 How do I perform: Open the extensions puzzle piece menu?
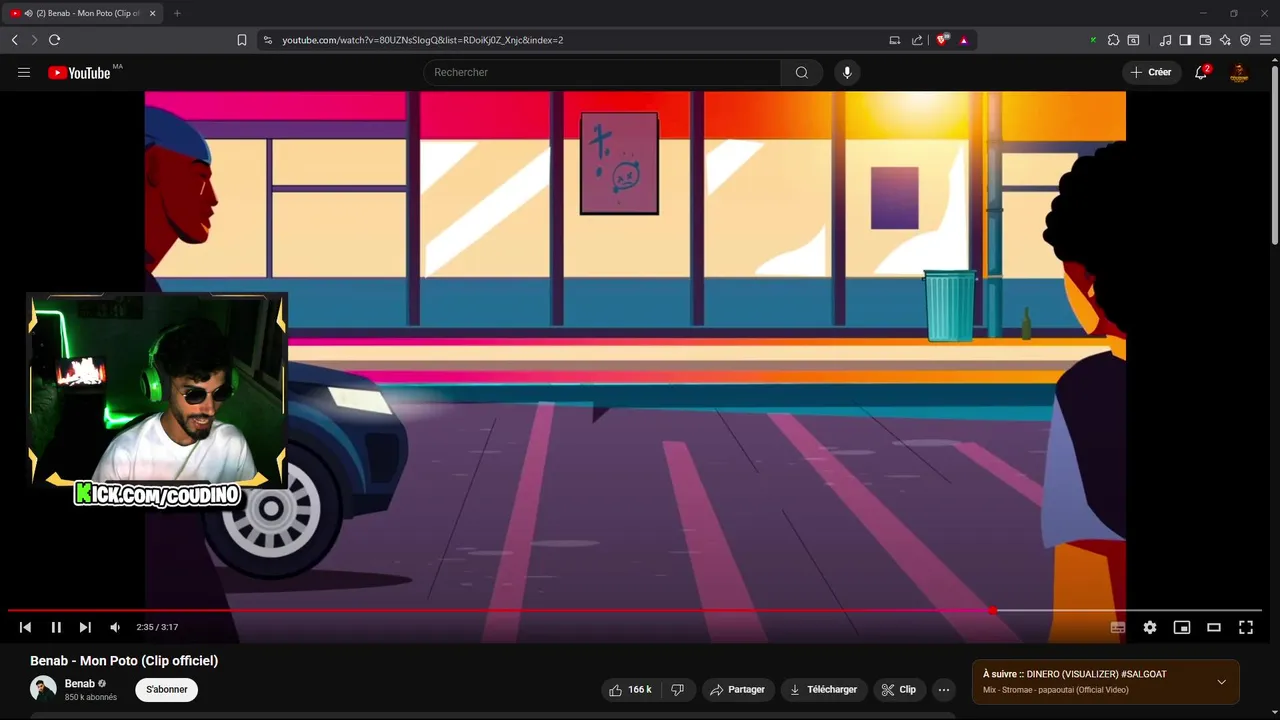[x=1113, y=40]
